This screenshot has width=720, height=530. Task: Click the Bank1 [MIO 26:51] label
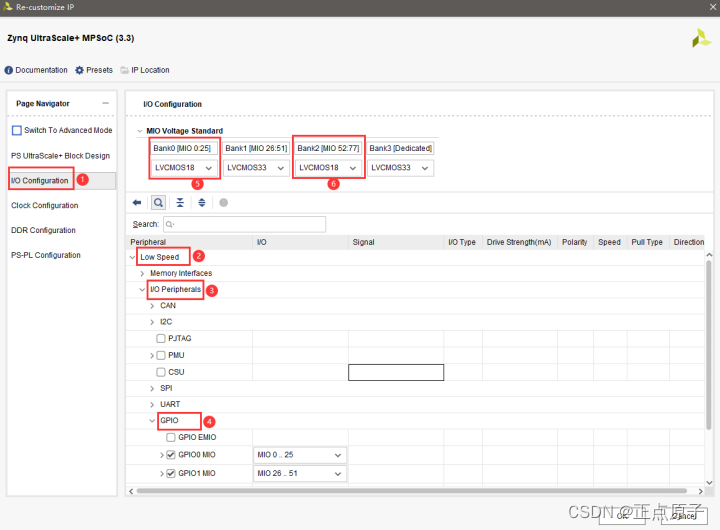click(256, 148)
